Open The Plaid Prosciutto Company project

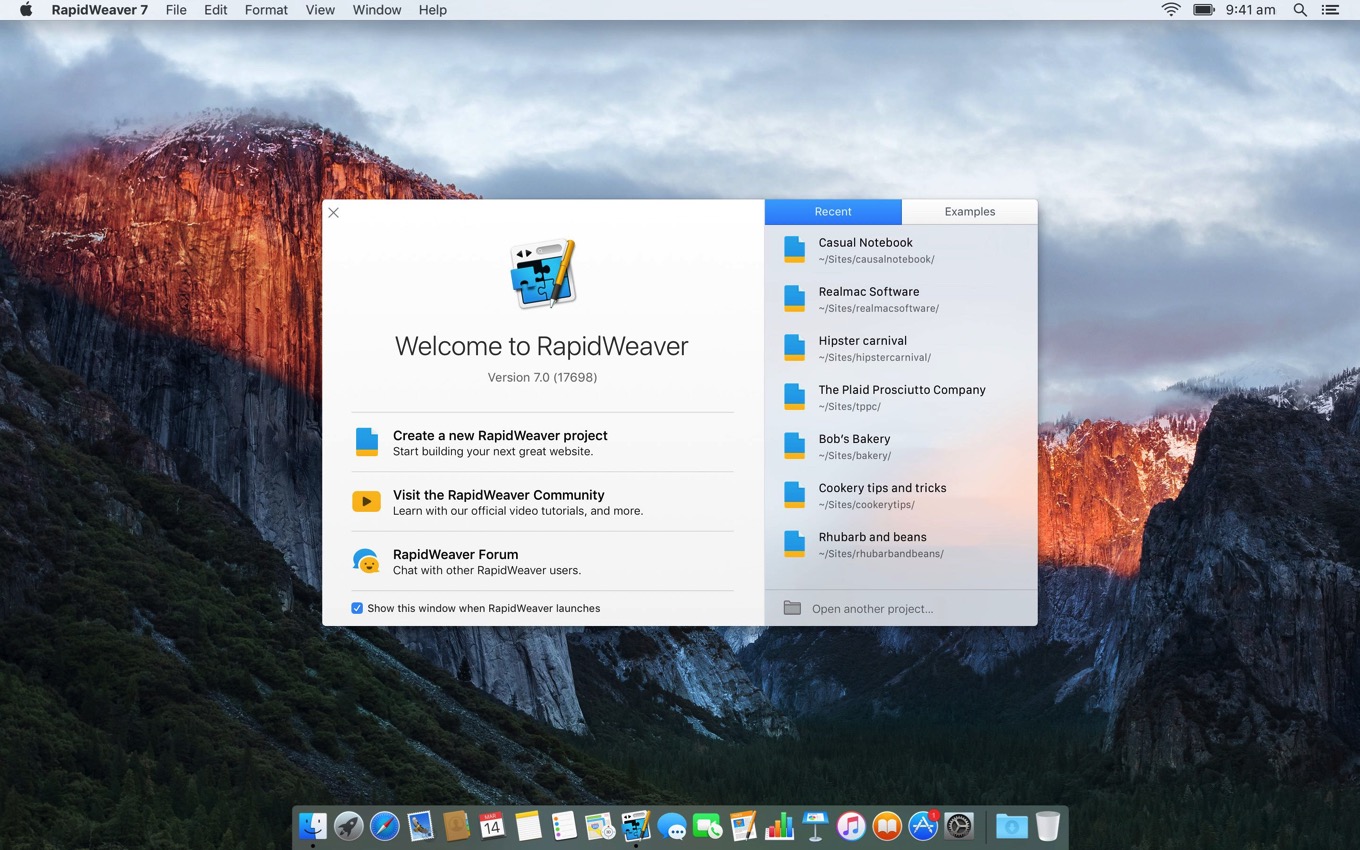[x=901, y=396]
